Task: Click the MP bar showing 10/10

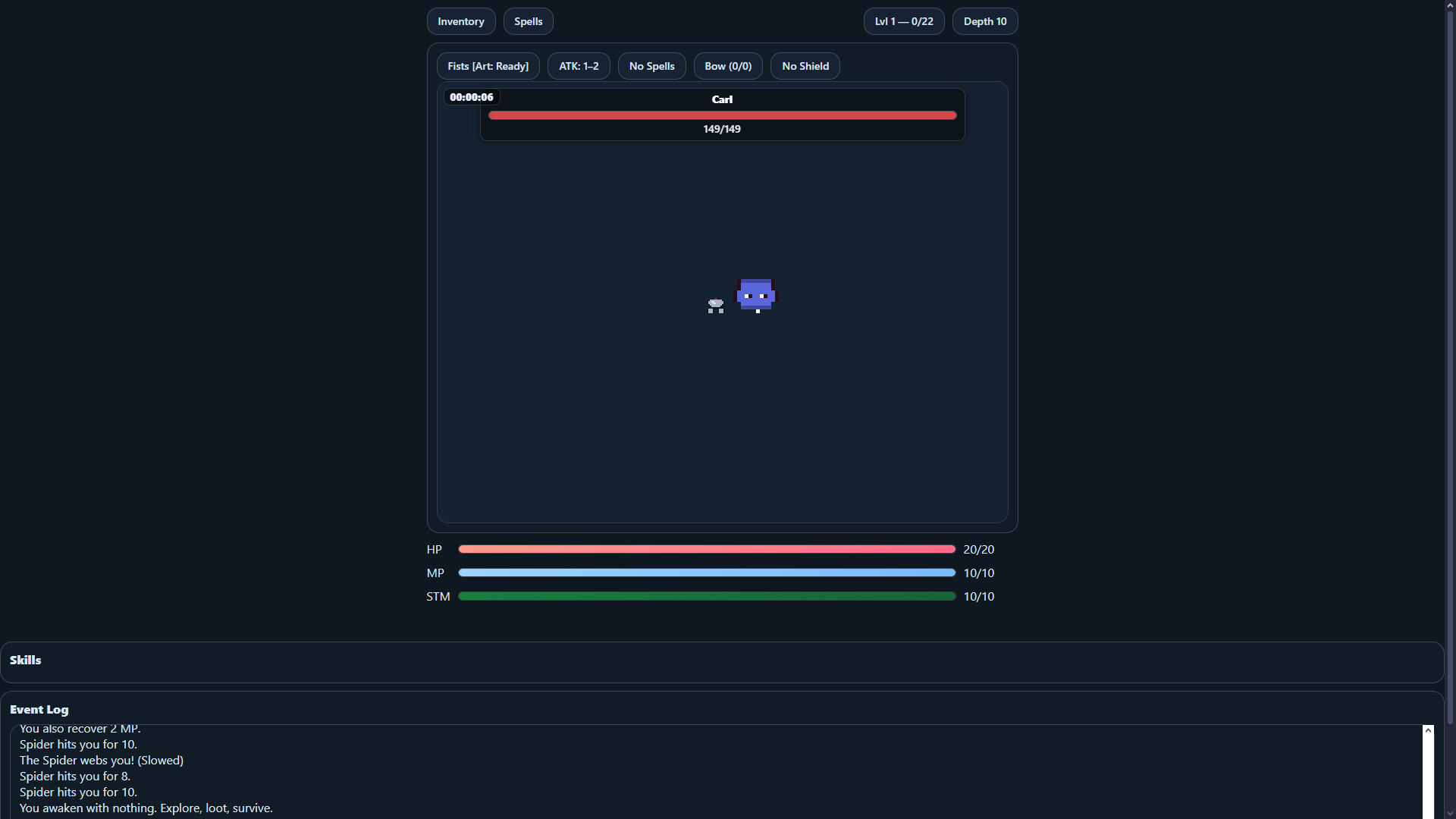Action: coord(706,573)
